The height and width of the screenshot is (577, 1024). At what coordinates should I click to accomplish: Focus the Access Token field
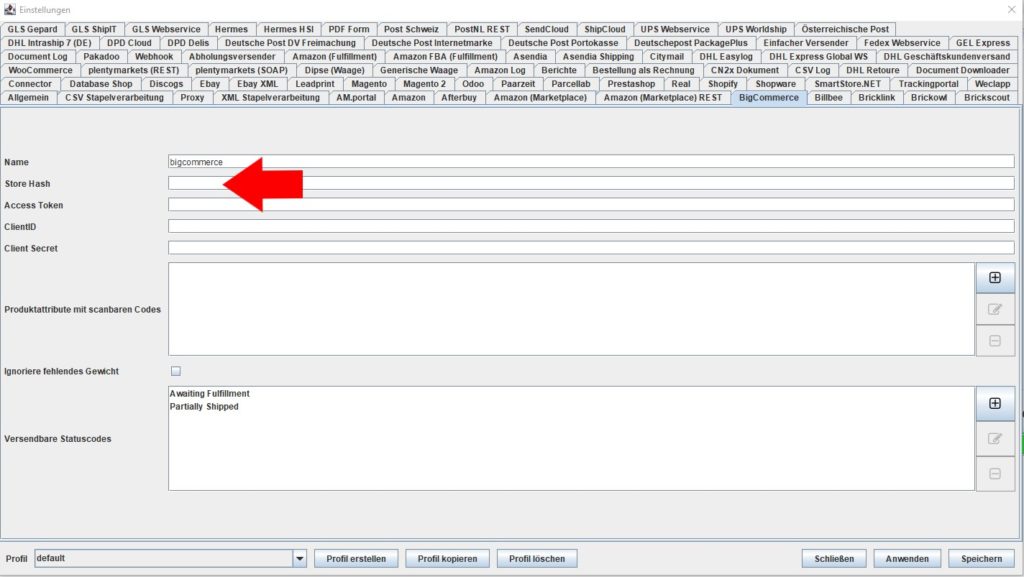[x=591, y=205]
